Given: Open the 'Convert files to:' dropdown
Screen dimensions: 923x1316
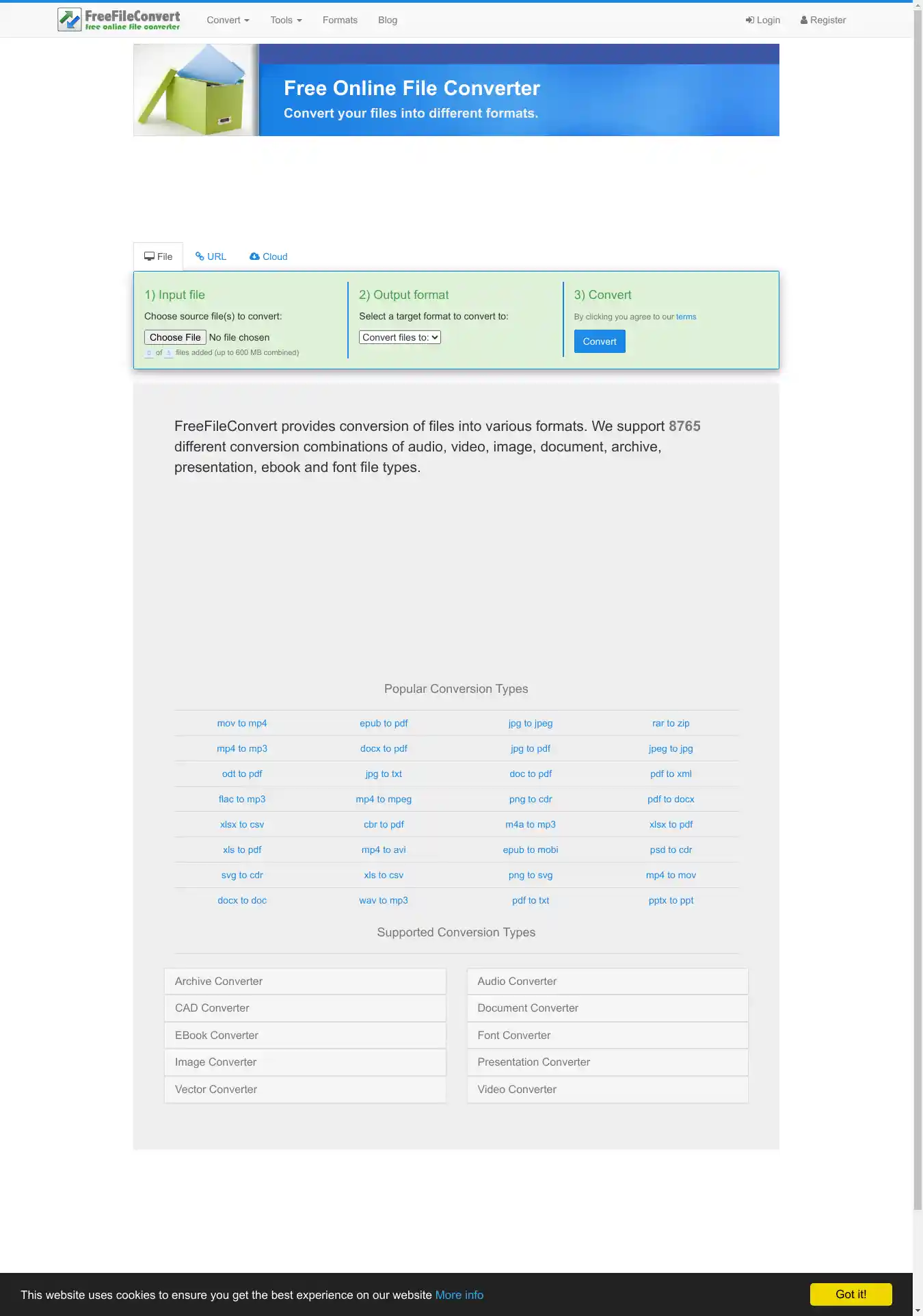Looking at the screenshot, I should pyautogui.click(x=400, y=337).
